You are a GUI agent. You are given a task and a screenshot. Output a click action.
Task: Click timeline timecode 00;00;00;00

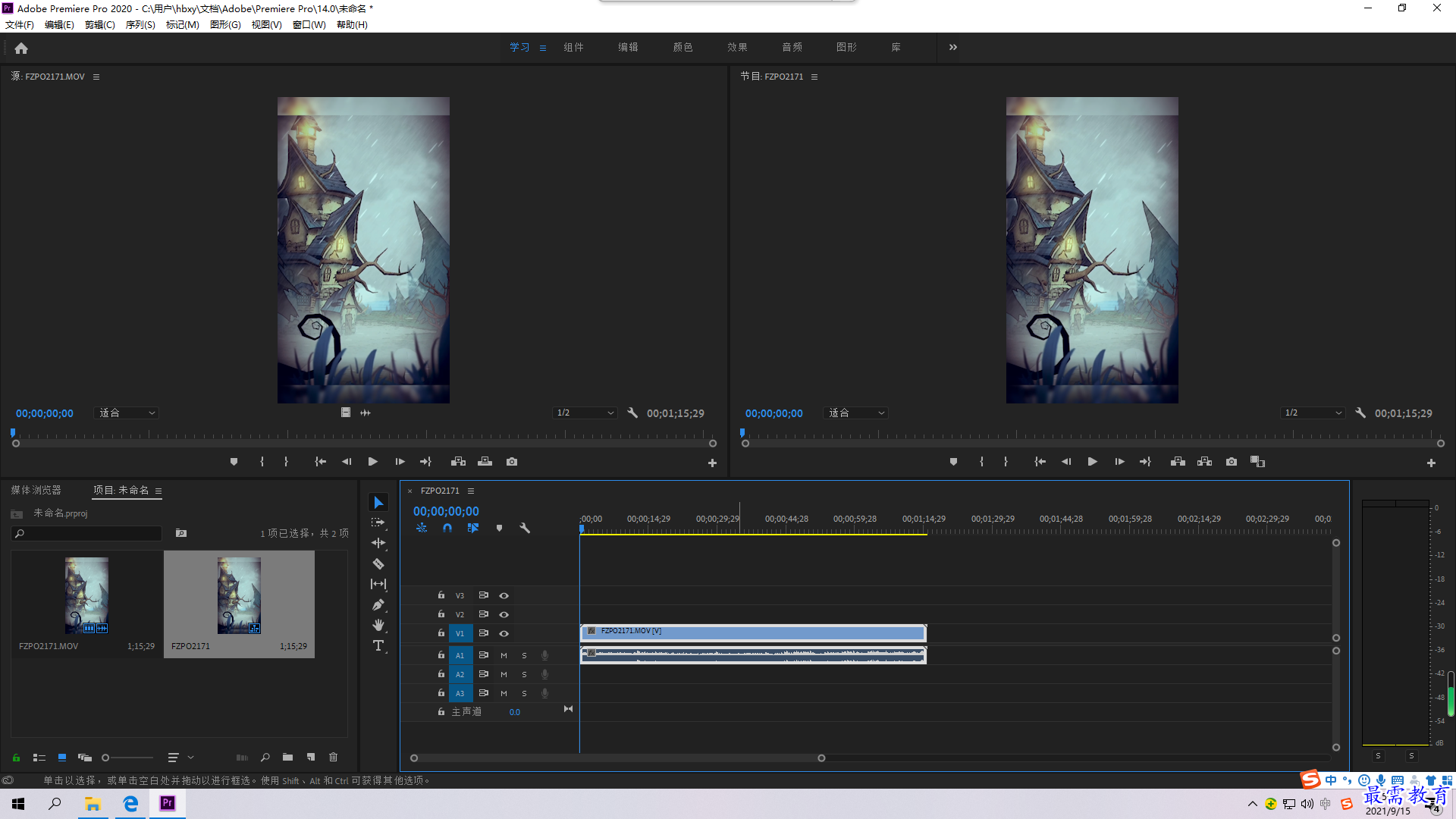(x=446, y=512)
